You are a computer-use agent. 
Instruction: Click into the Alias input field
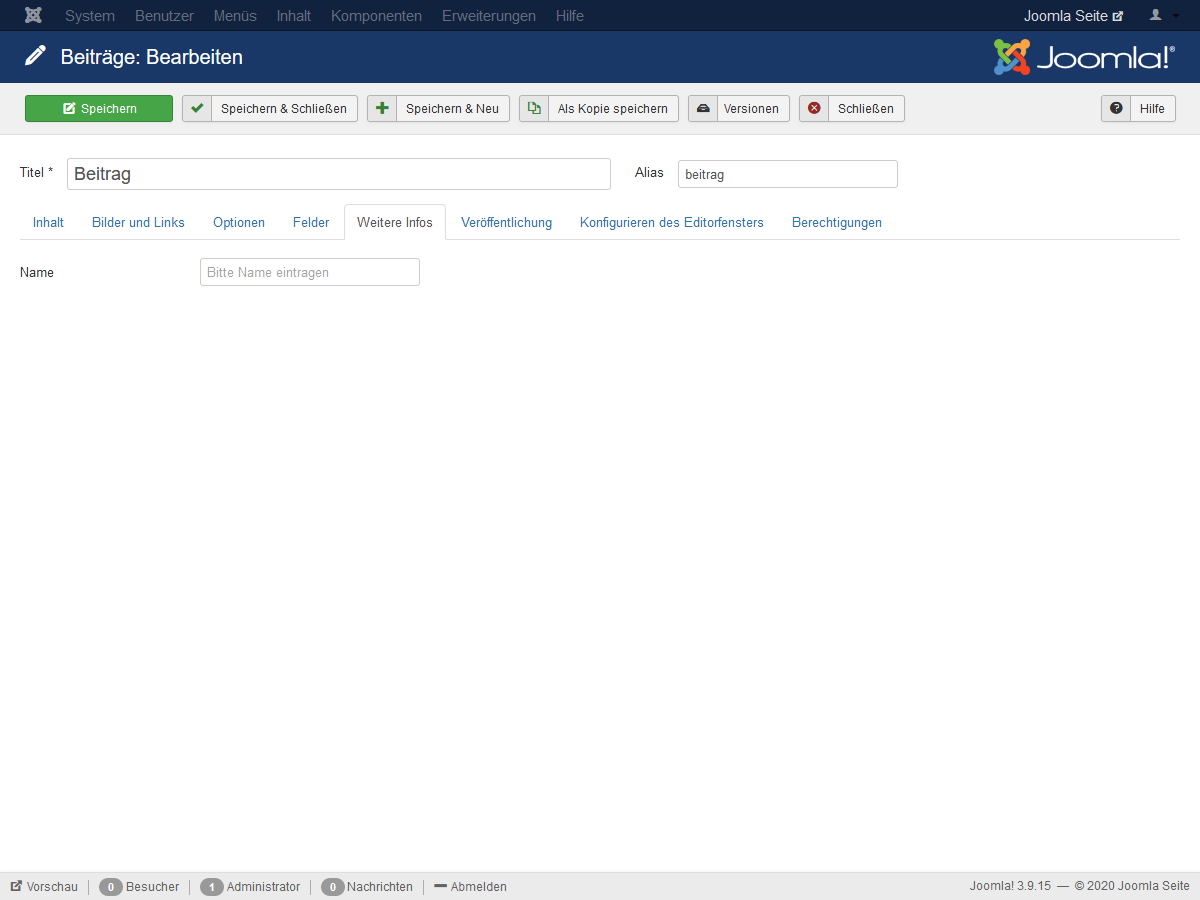[x=788, y=174]
